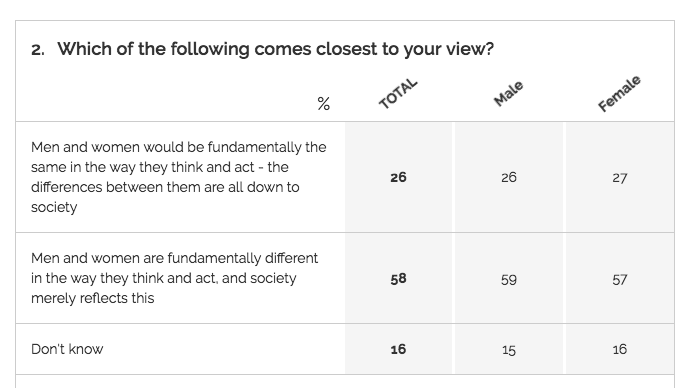Click the 'fundamentally the same' statement text

pyautogui.click(x=179, y=177)
